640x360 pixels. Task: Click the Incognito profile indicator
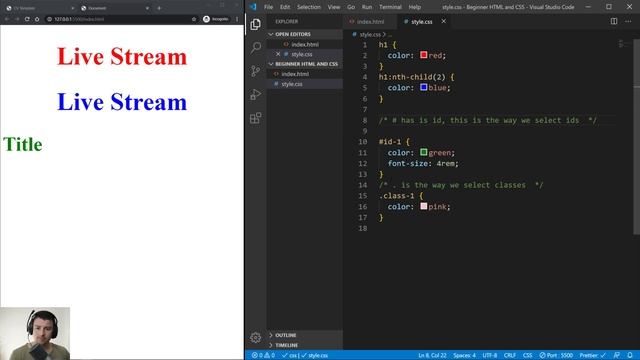click(216, 19)
